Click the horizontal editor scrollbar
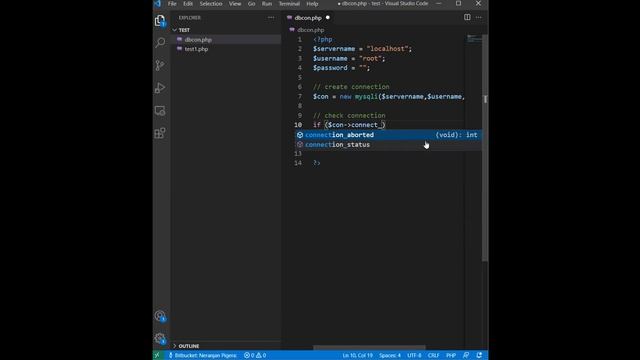Viewport: 640px width, 360px height. tap(369, 347)
